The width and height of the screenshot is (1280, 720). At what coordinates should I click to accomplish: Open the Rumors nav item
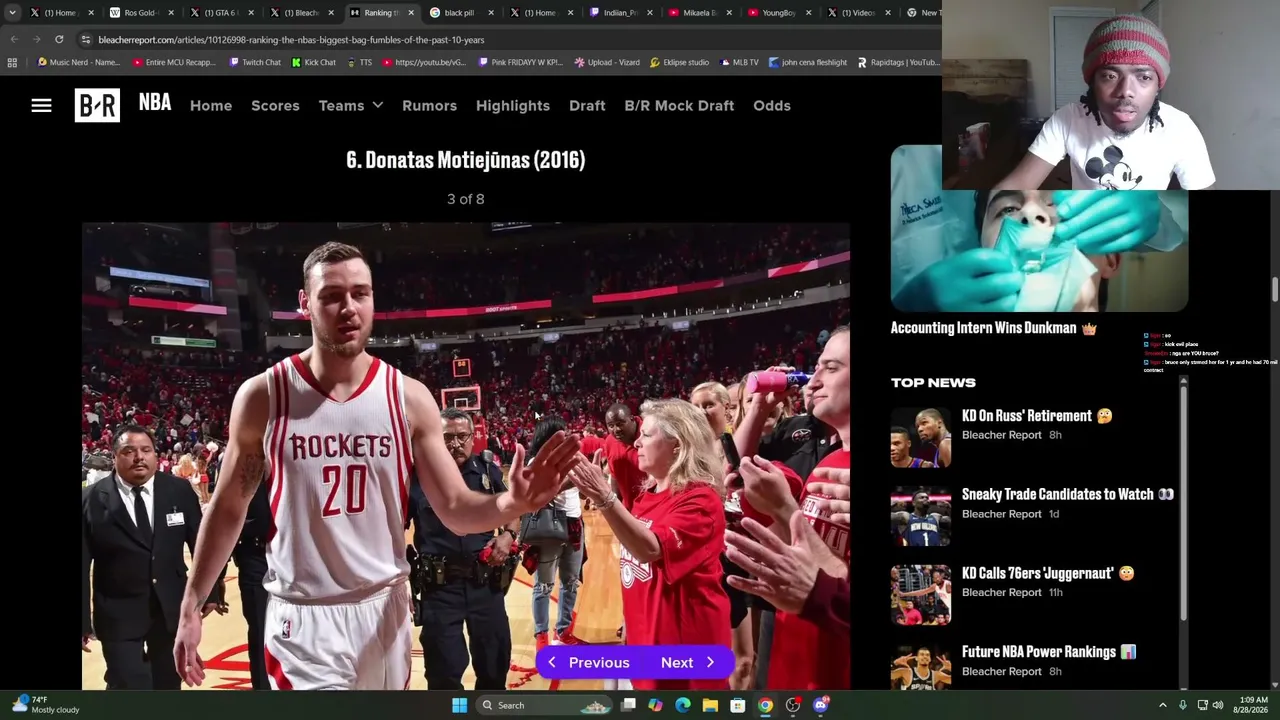429,105
